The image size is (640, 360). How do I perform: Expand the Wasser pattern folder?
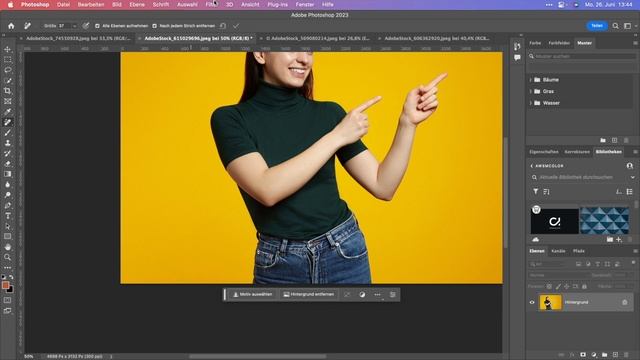coord(531,103)
